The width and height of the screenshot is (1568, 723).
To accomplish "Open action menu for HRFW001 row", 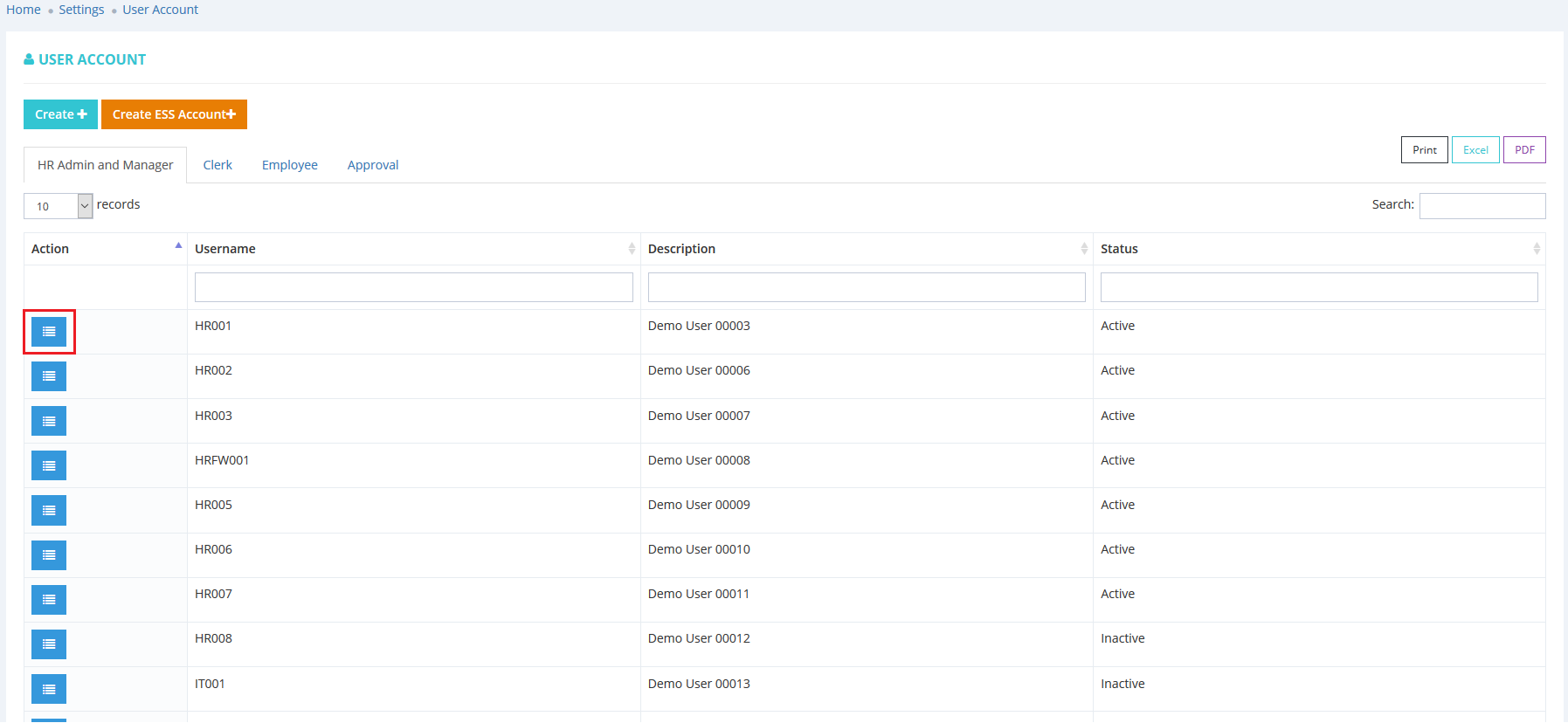I will [x=49, y=466].
